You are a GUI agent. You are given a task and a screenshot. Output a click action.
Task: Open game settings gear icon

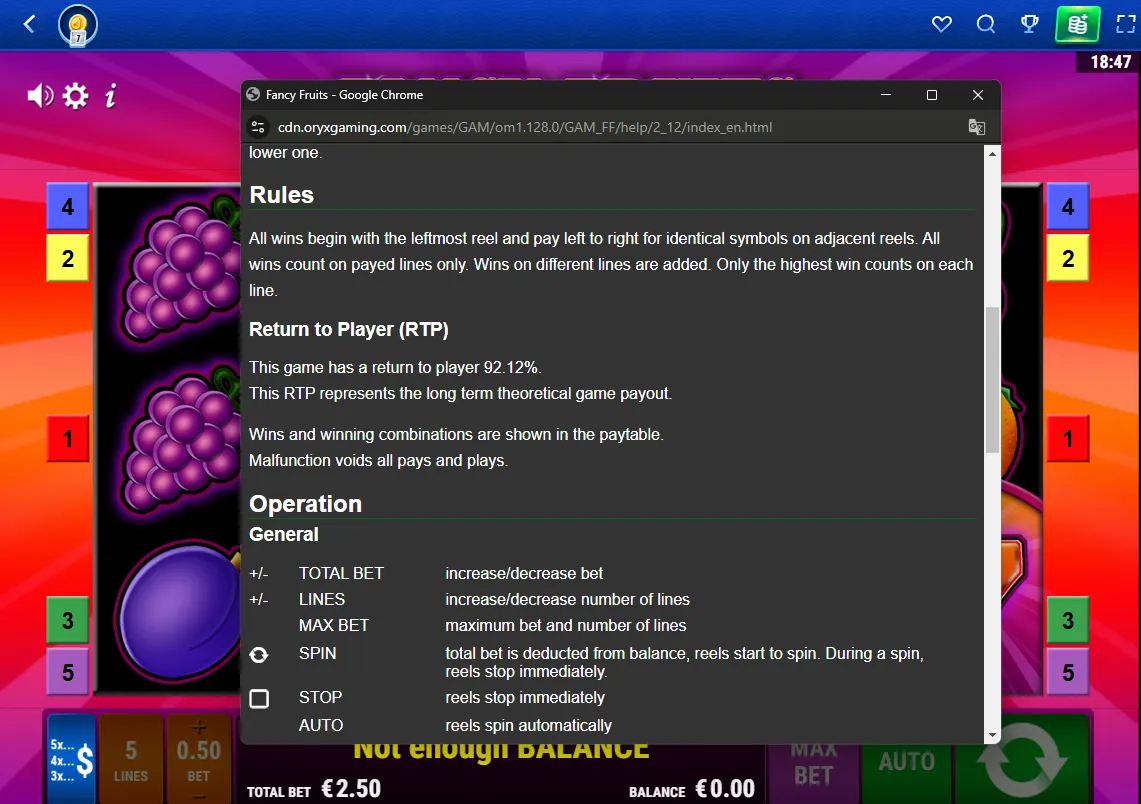(x=75, y=95)
